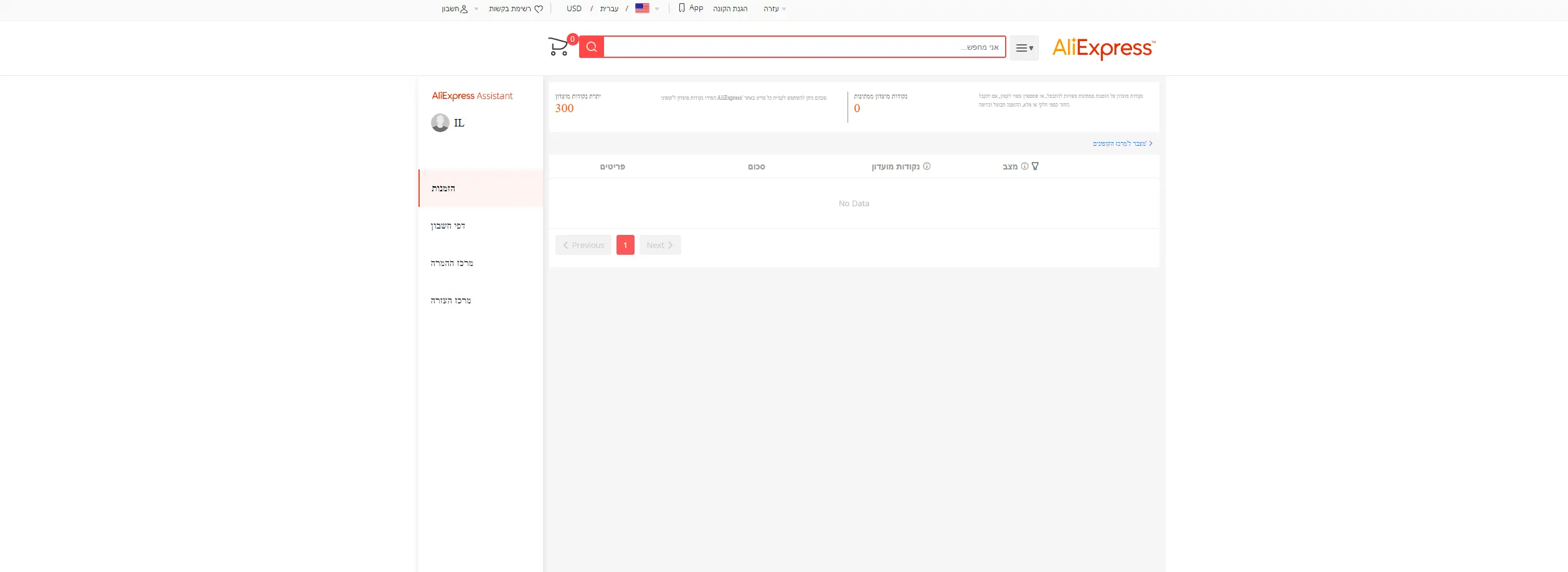Click the USD currency label

tap(574, 9)
